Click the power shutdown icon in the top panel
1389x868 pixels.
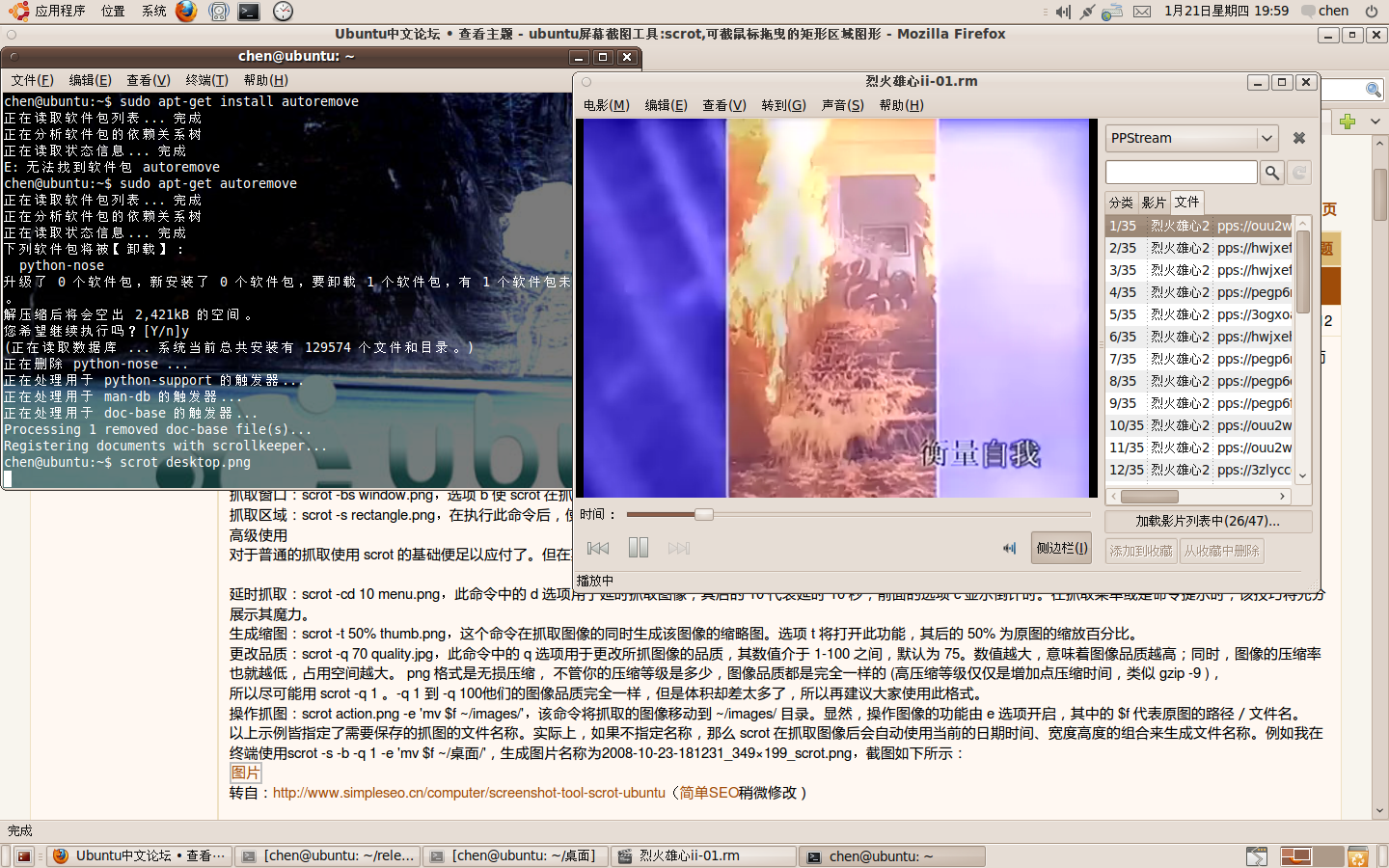point(1372,12)
